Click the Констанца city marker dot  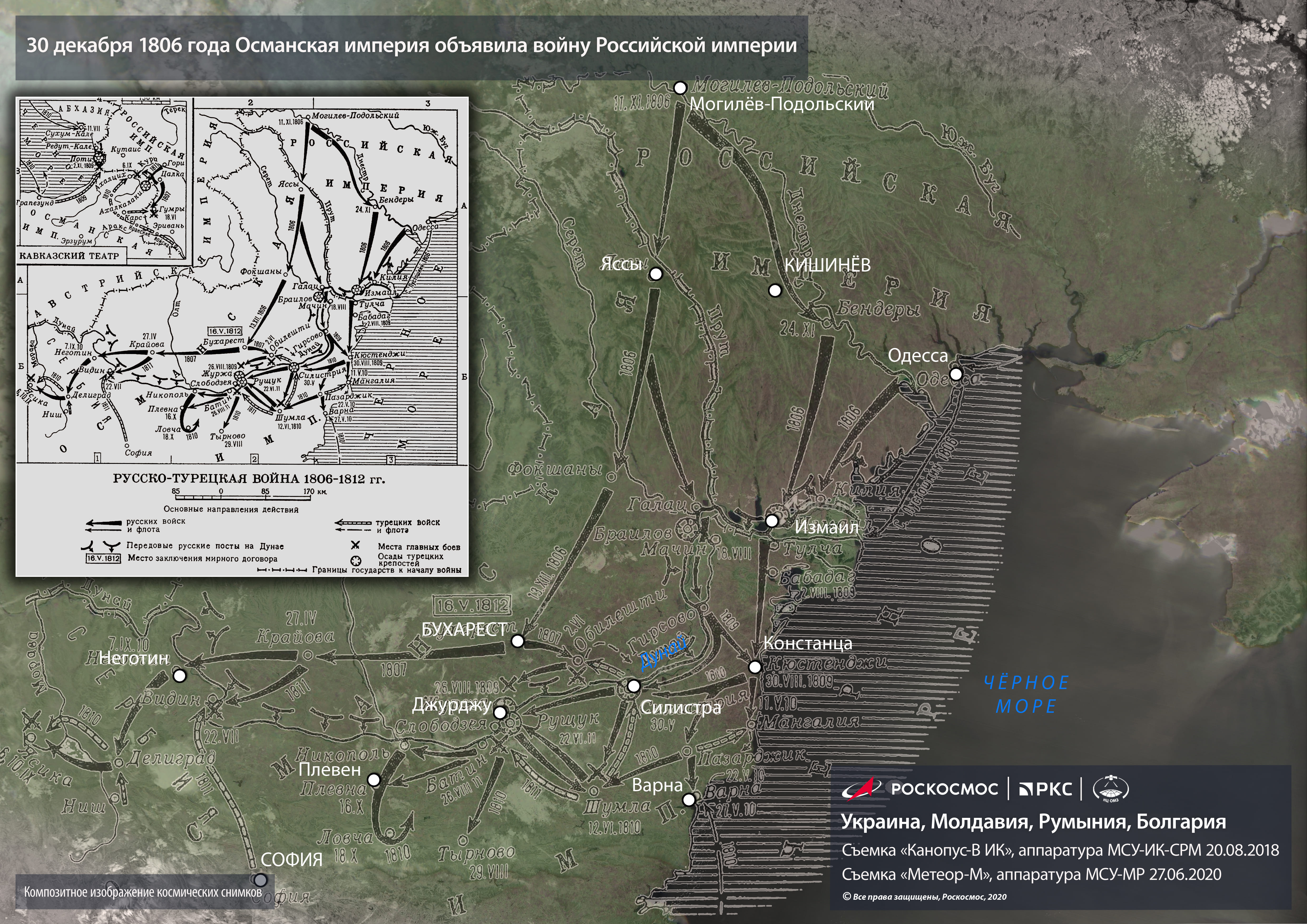(x=754, y=667)
